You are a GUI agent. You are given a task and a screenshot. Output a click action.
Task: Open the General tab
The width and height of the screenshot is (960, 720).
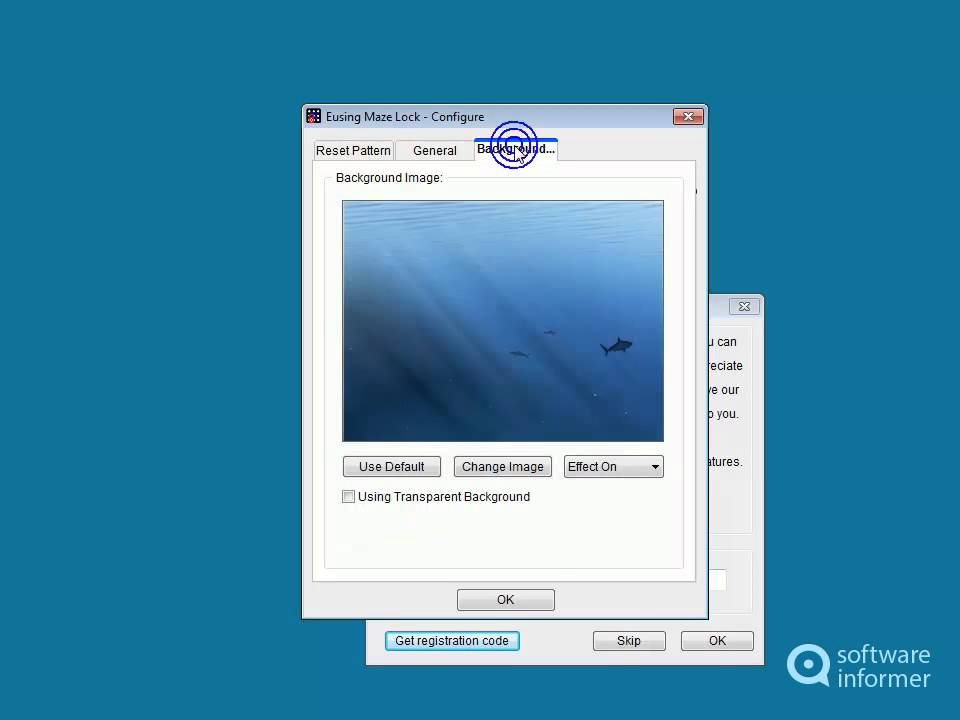pyautogui.click(x=435, y=151)
